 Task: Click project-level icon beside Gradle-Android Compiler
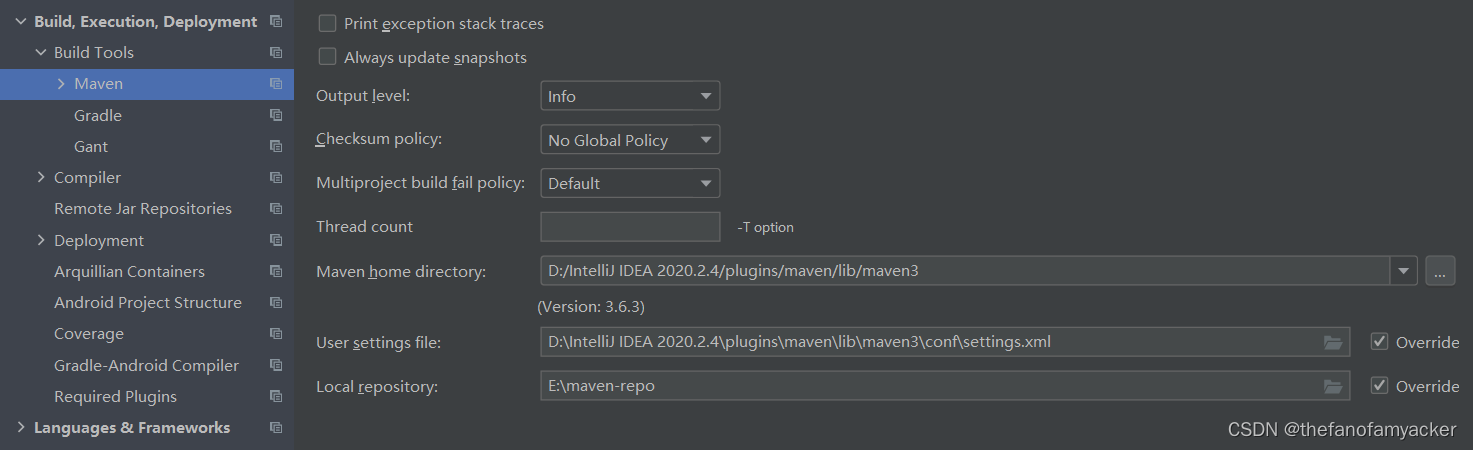(276, 365)
